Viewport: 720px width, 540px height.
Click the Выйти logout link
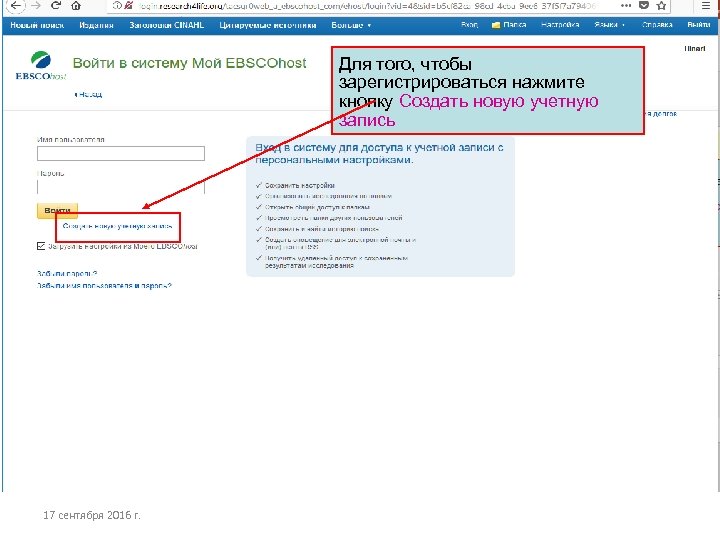pos(698,25)
